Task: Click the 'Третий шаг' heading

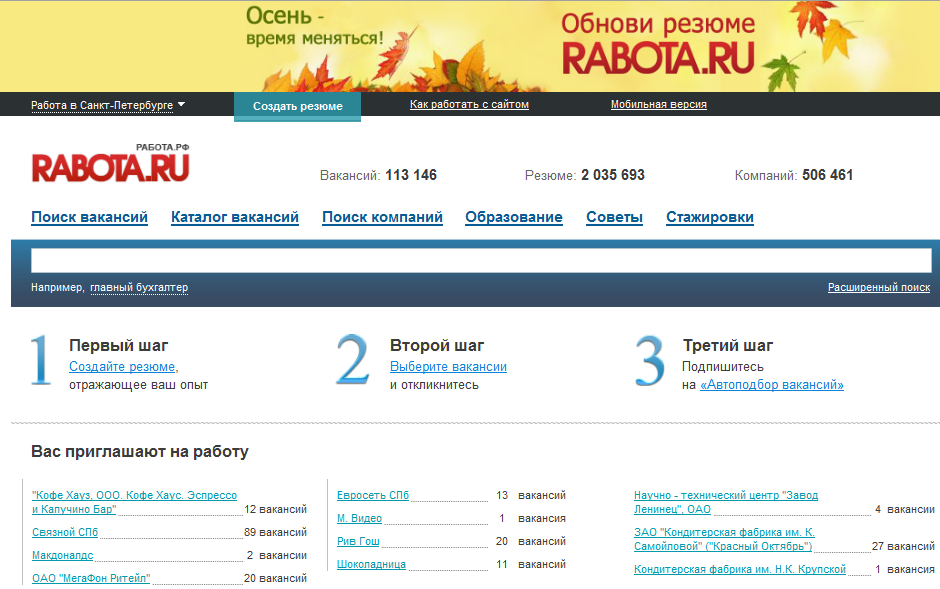Action: (728, 346)
